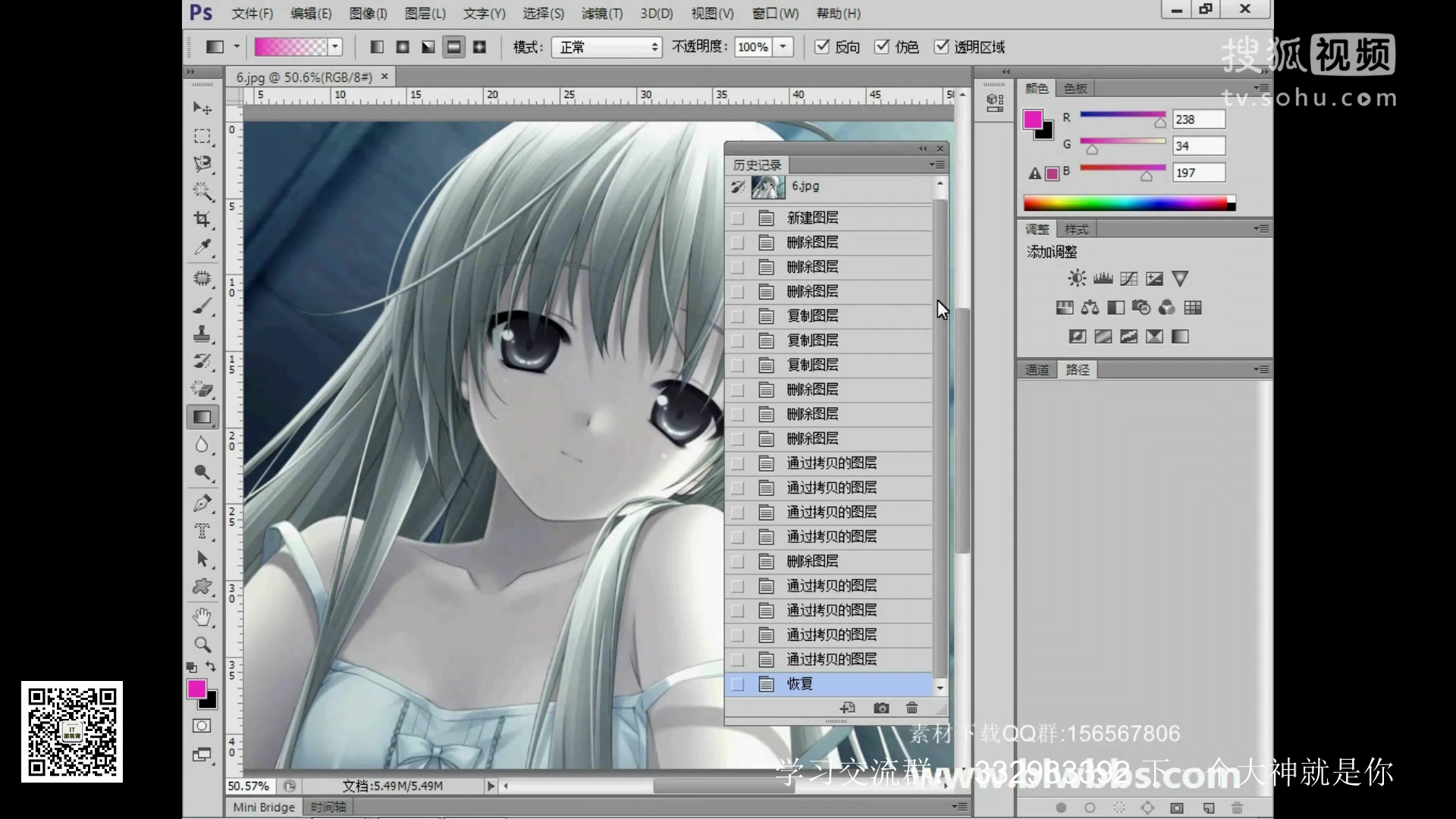
Task: Toggle the 仿色 checkbox
Action: 881,47
